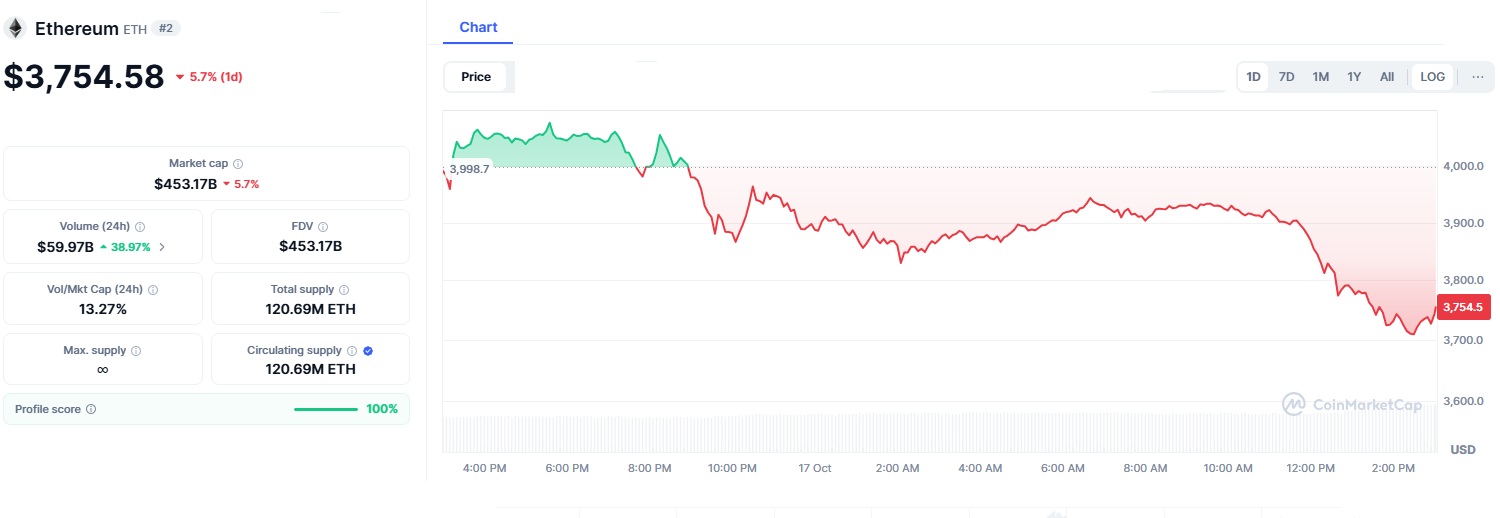Select the All time range option
This screenshot has width=1500, height=518.
point(1387,77)
